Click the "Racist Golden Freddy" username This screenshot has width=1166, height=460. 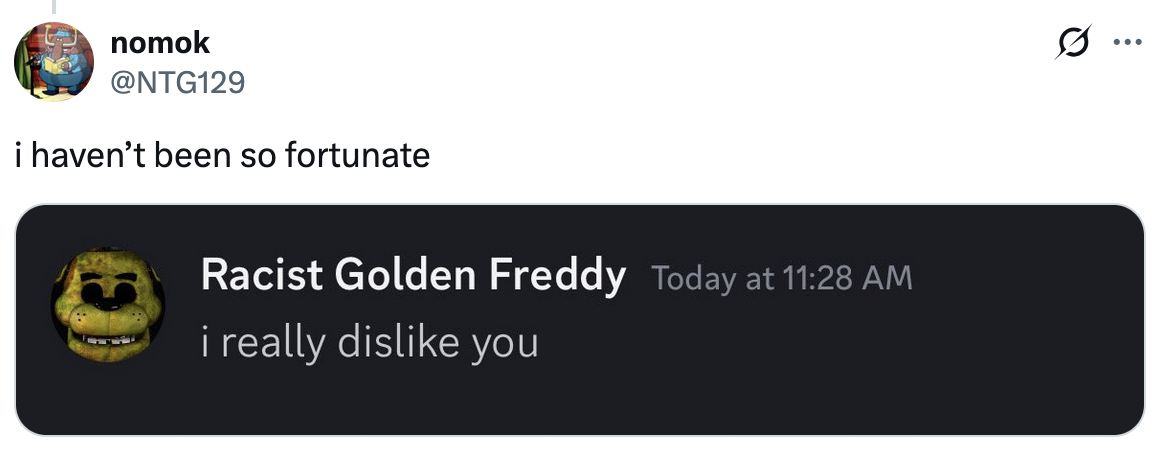pos(413,274)
